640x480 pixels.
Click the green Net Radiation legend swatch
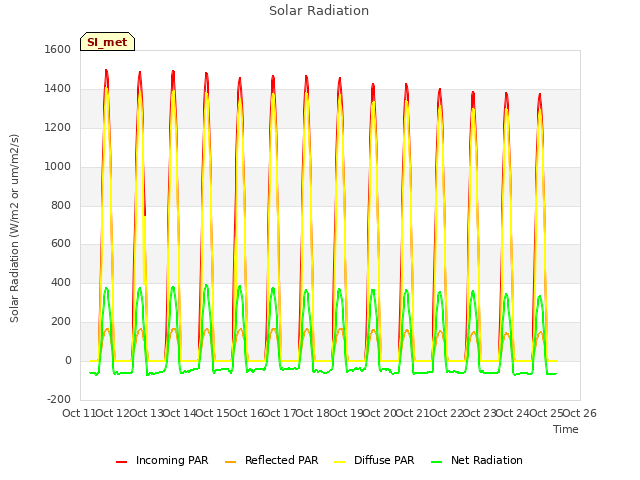436,462
